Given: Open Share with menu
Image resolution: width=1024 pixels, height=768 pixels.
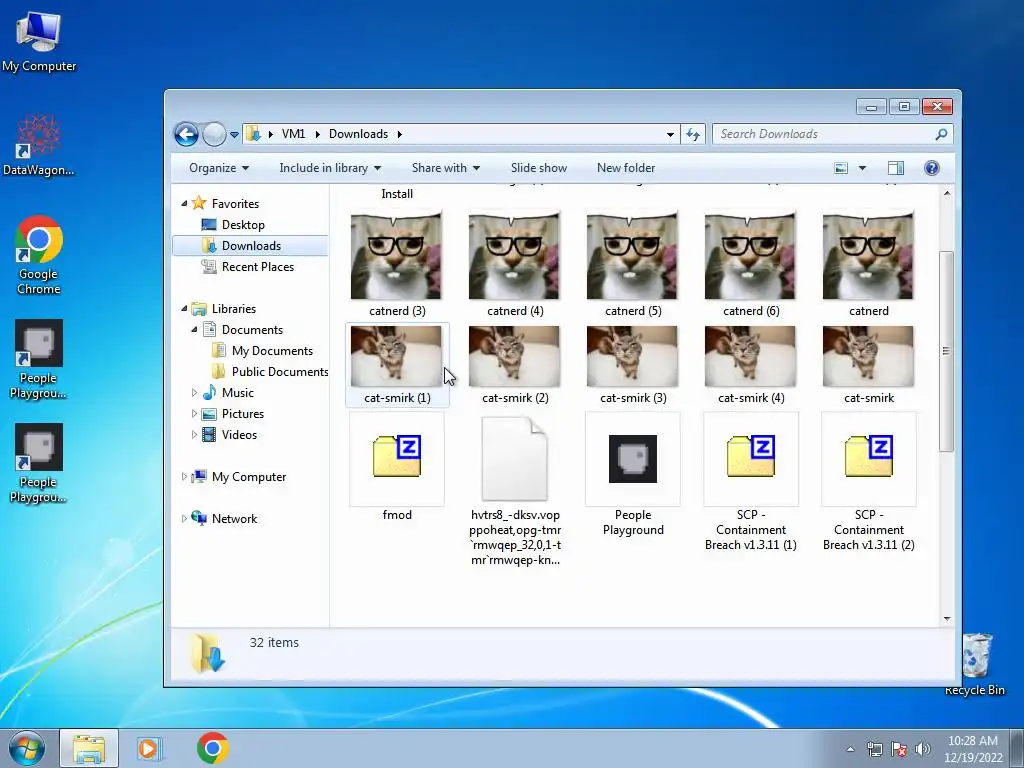Looking at the screenshot, I should (x=446, y=168).
